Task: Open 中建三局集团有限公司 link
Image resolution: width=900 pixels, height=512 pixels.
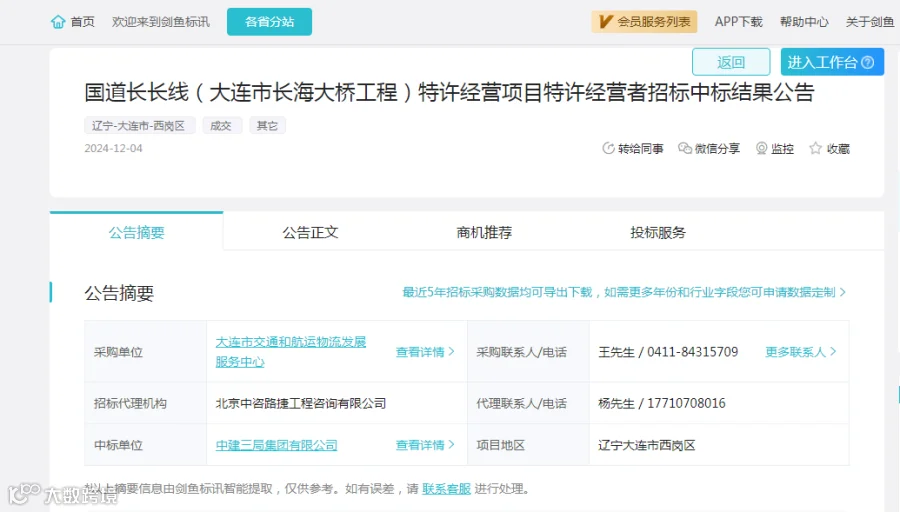Action: click(276, 445)
